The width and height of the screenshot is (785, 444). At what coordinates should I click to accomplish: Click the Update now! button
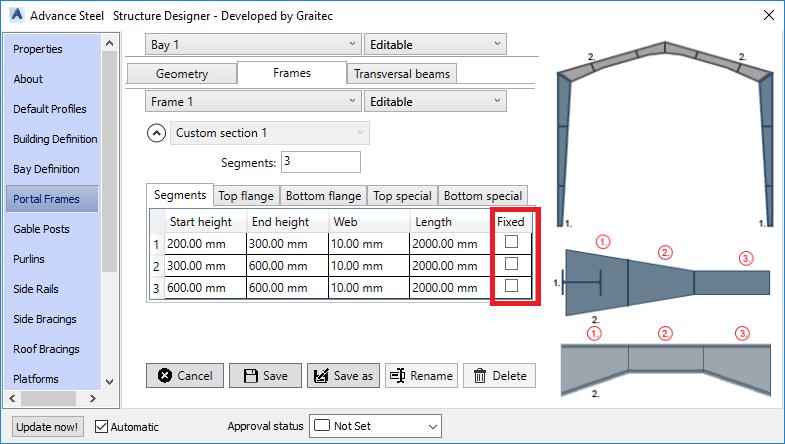(47, 426)
